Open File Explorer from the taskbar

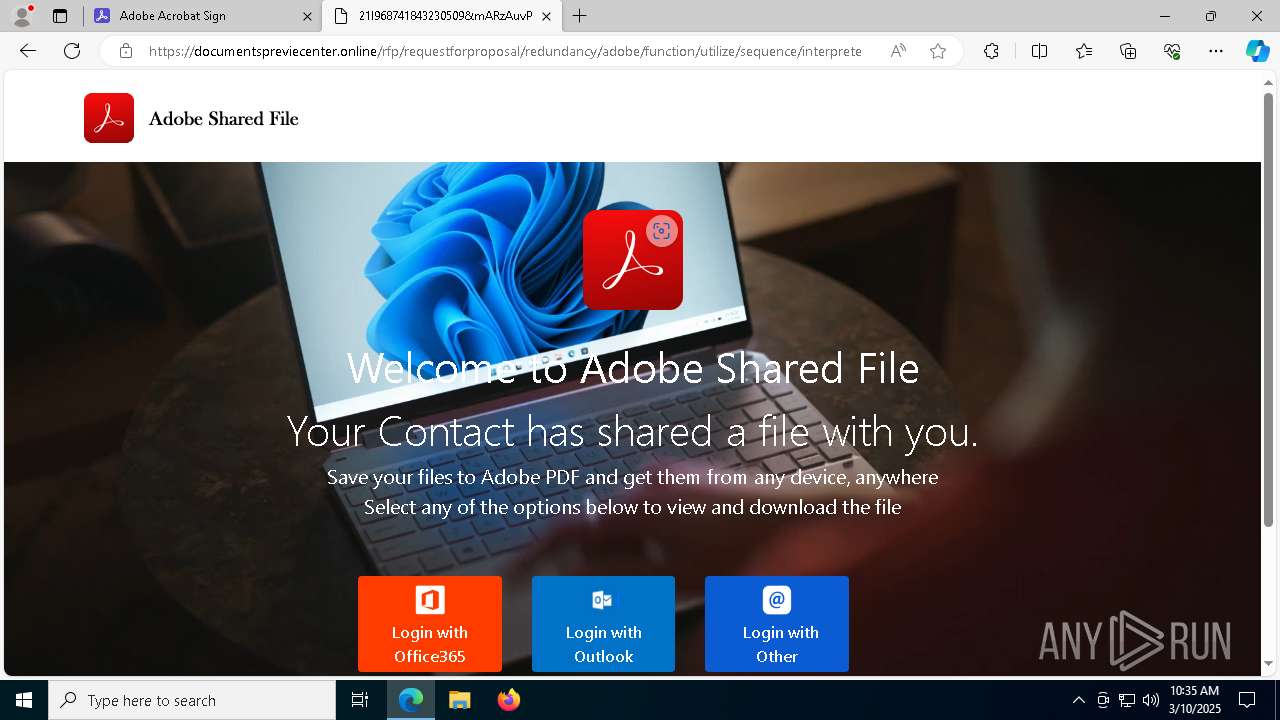coord(459,700)
